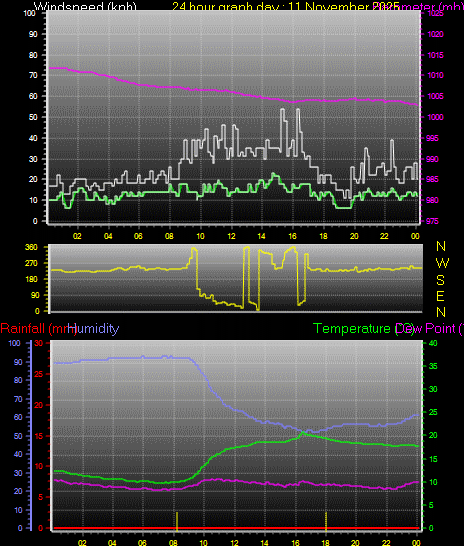This screenshot has height=546, width=464.
Task: Click barometer axis value 985
Action: [433, 179]
